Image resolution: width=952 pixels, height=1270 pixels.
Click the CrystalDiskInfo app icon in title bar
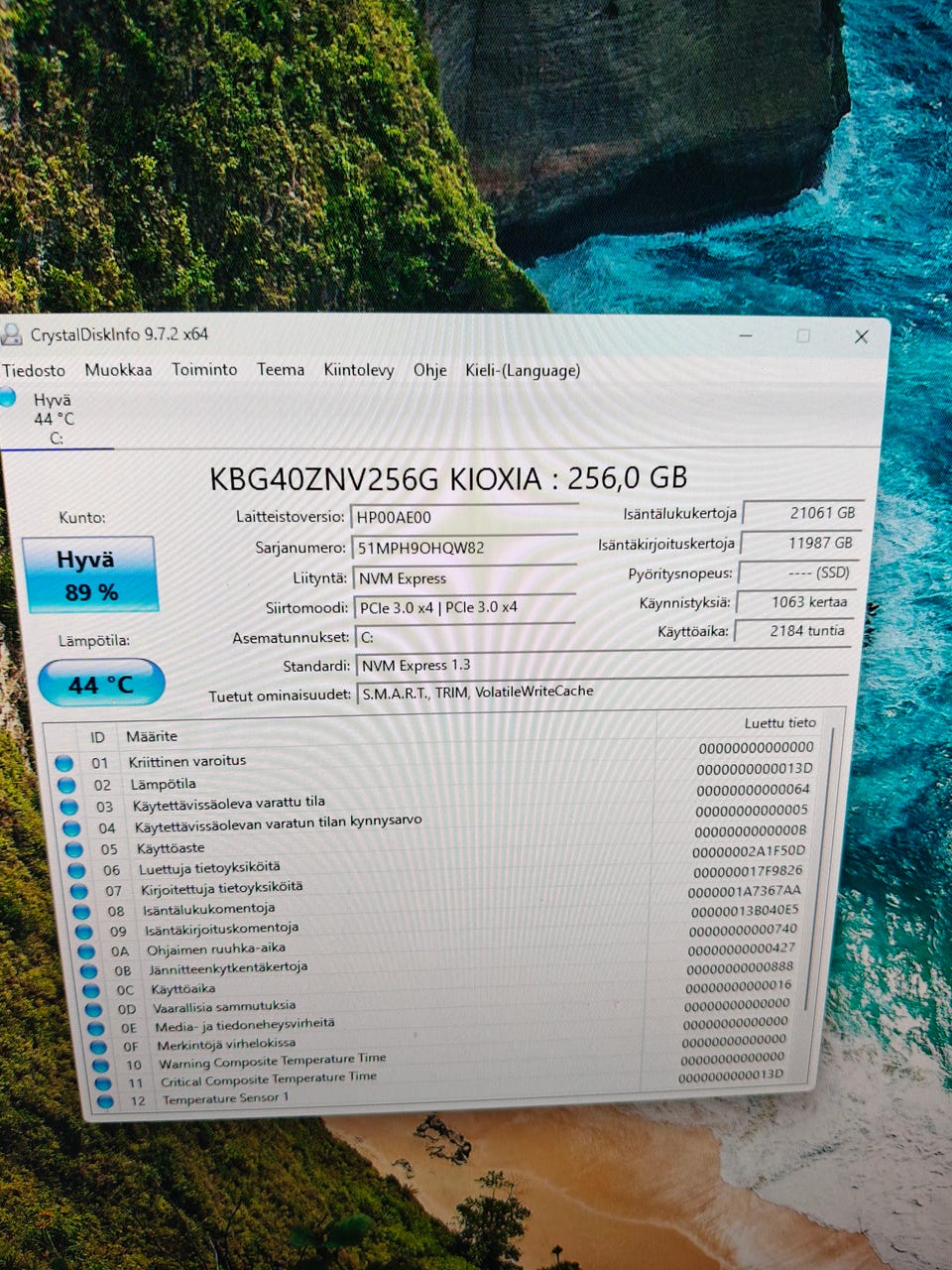point(11,334)
